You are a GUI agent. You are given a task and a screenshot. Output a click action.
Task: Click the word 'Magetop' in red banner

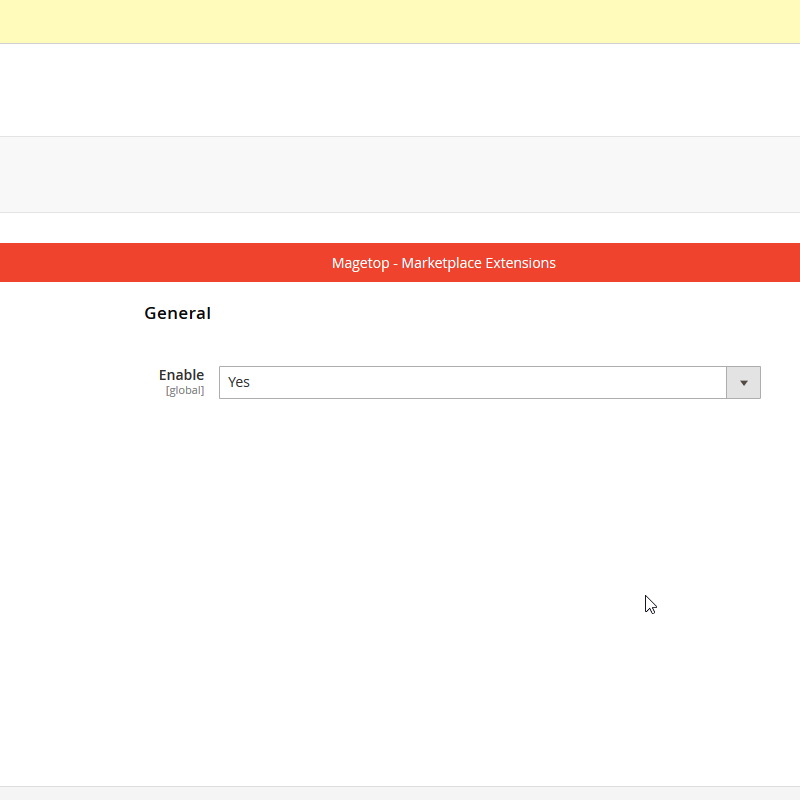click(x=360, y=263)
